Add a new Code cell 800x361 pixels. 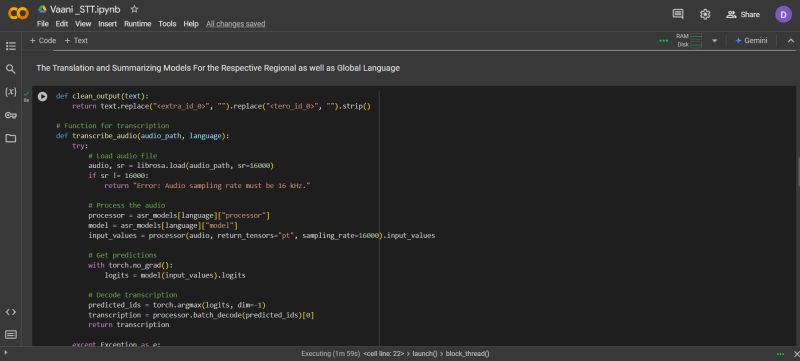43,40
